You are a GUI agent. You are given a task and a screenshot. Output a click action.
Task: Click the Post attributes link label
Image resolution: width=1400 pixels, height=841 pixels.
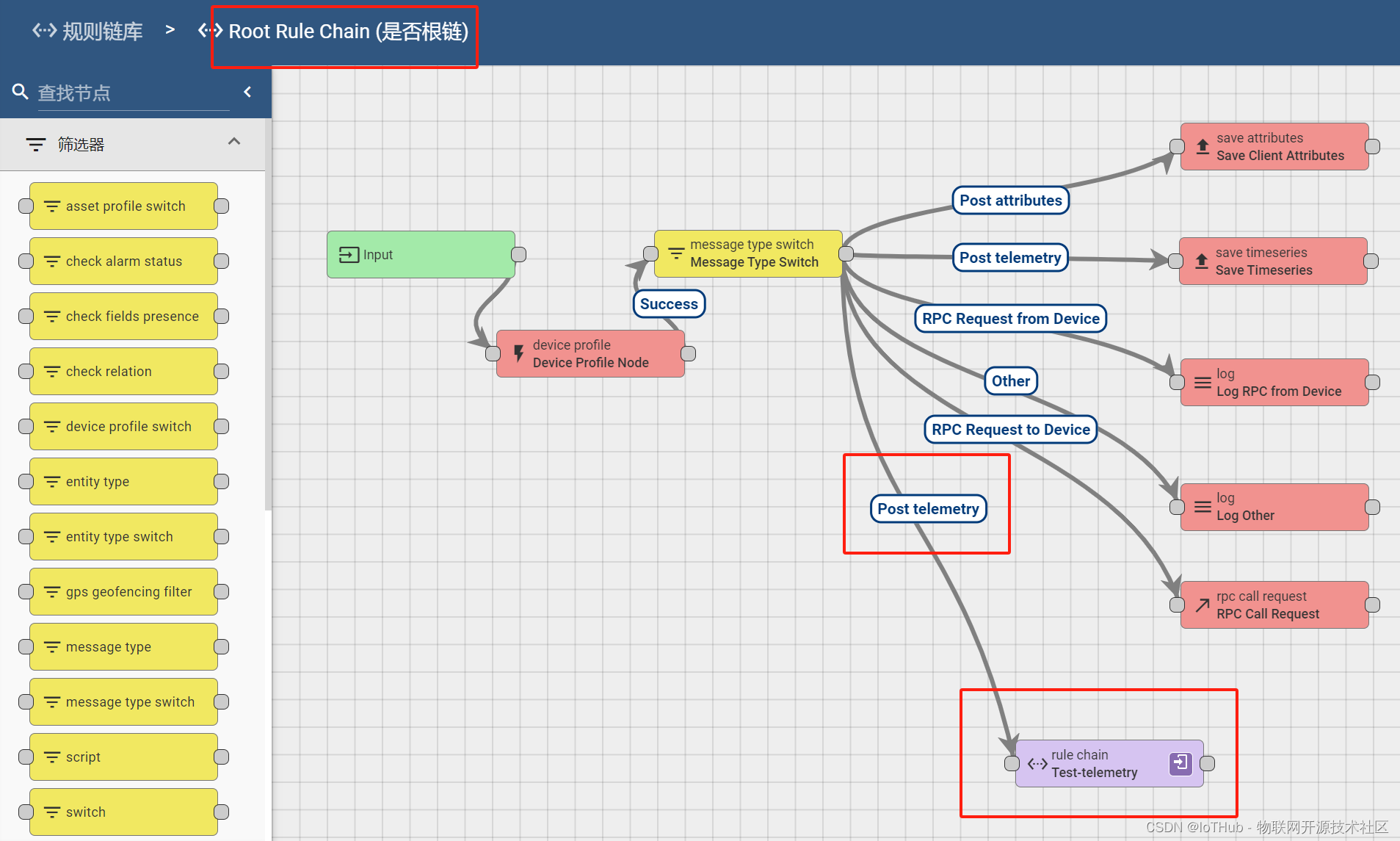pyautogui.click(x=1011, y=201)
